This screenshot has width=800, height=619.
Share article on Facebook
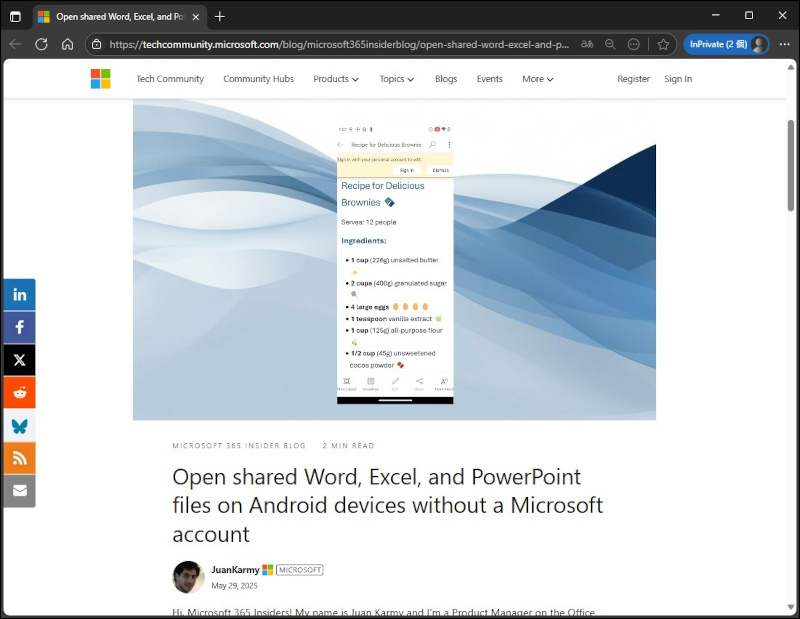(19, 327)
